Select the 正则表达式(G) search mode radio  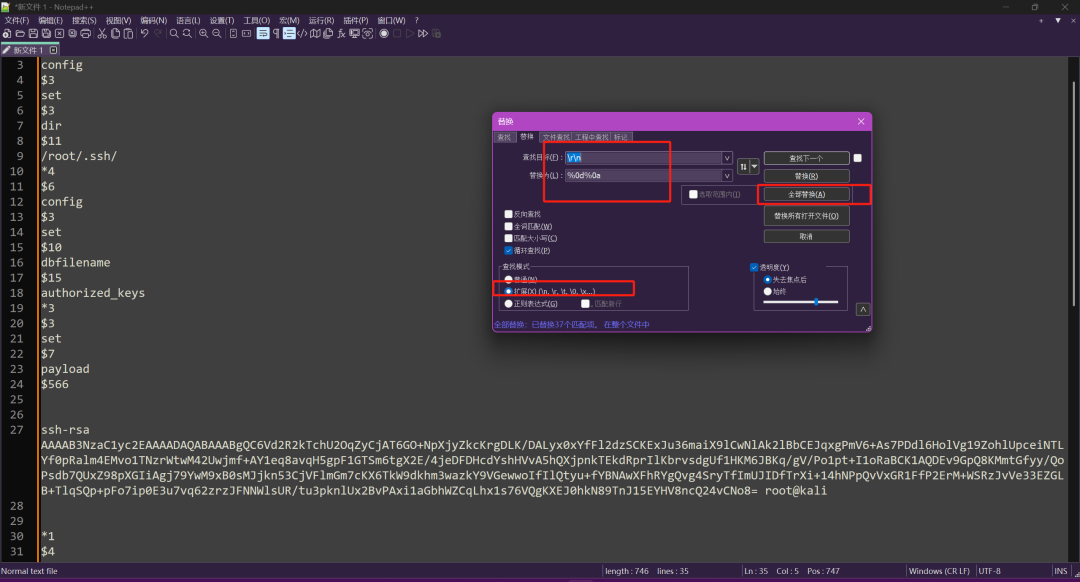(508, 304)
